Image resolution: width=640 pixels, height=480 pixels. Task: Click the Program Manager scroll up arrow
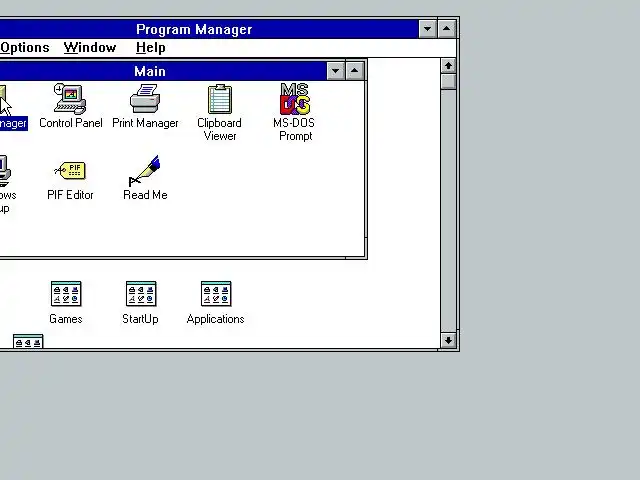tap(448, 66)
